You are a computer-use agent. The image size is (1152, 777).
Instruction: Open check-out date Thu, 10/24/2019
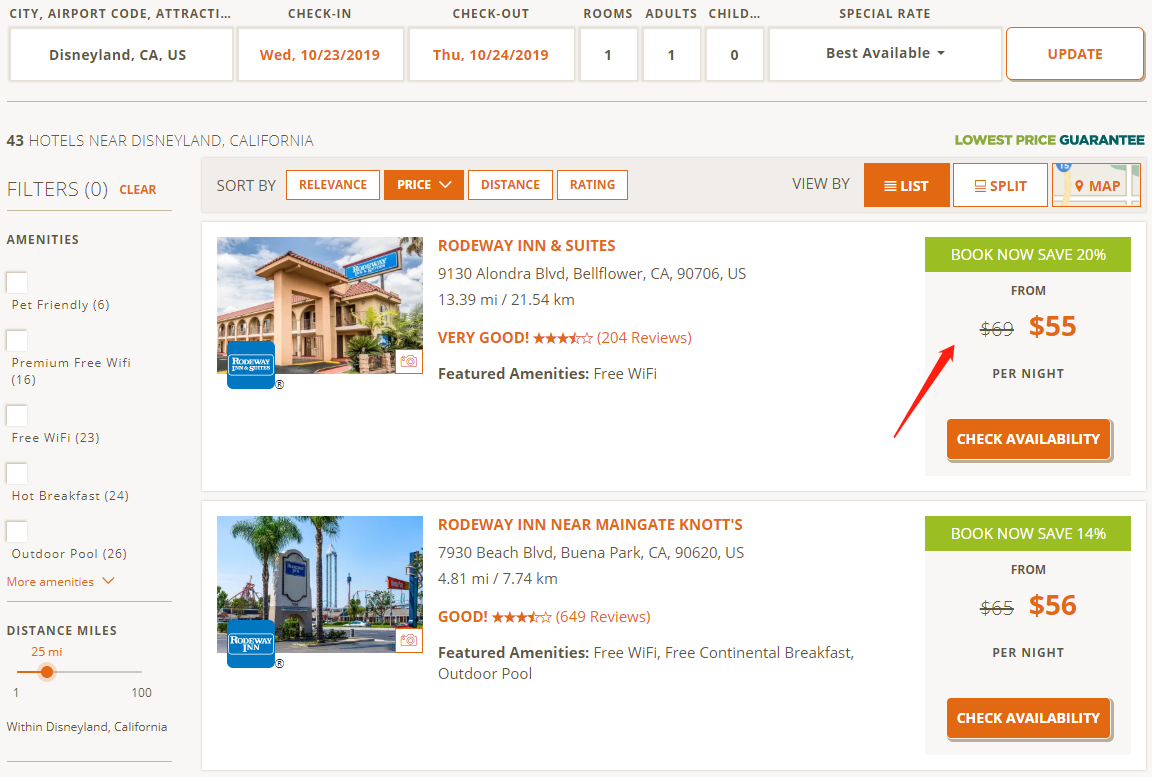(491, 54)
